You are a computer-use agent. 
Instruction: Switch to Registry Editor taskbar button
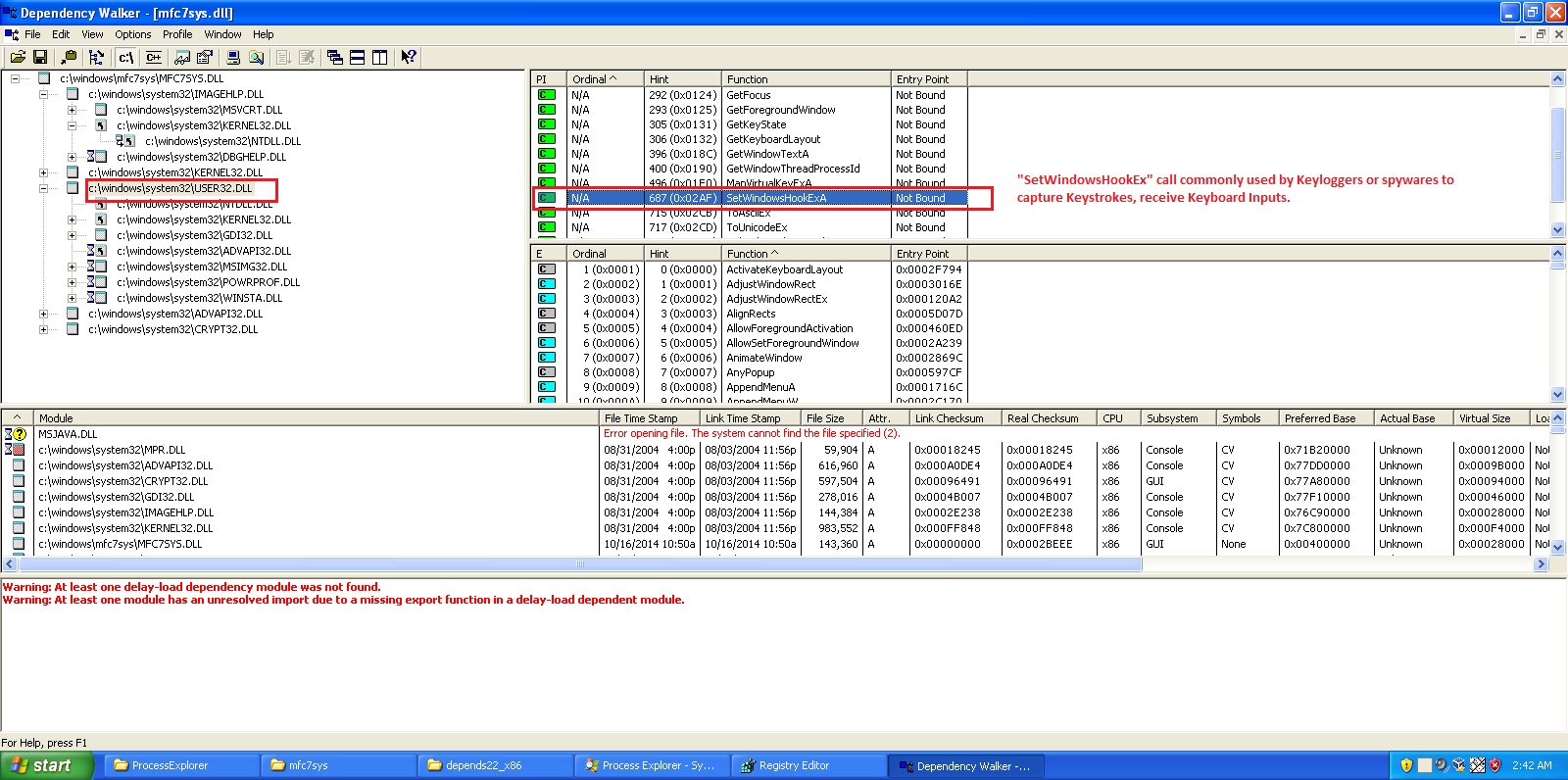click(x=808, y=765)
